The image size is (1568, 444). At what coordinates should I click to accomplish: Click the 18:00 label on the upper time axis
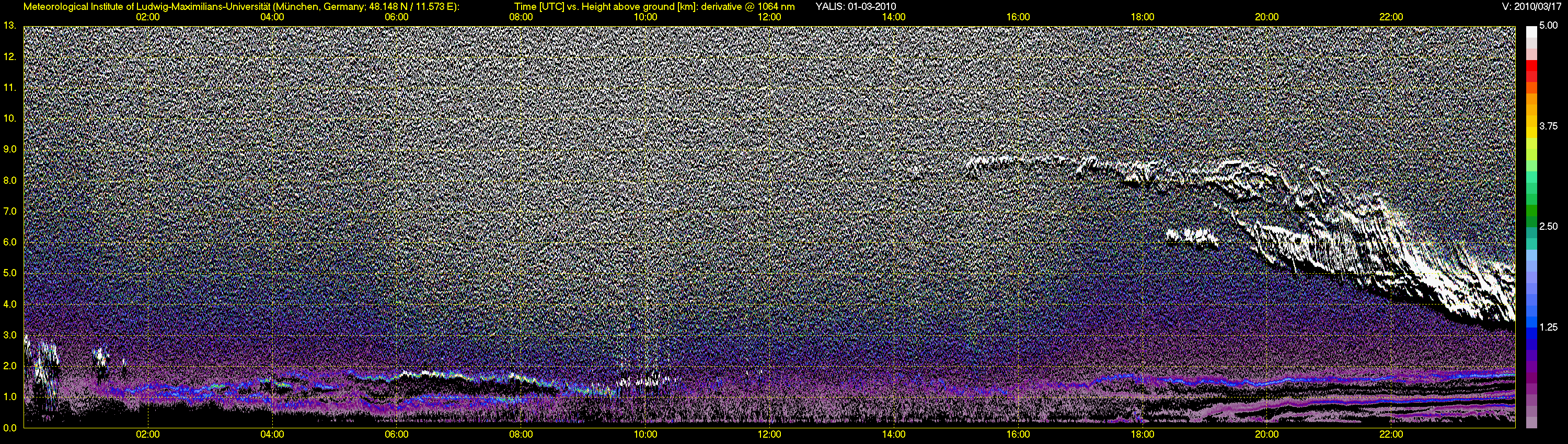coord(1143,17)
